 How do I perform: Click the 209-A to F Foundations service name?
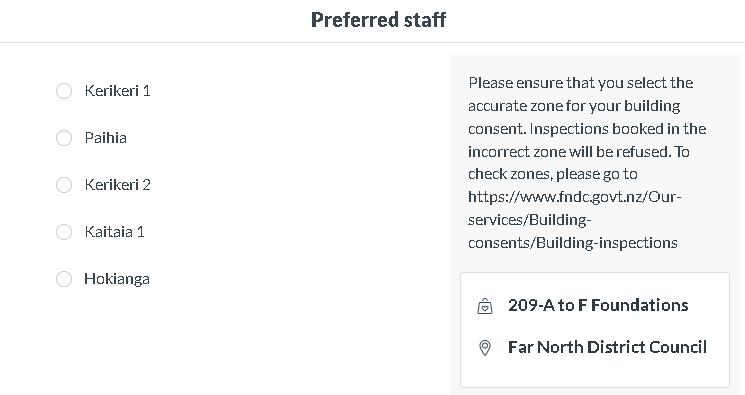[598, 305]
